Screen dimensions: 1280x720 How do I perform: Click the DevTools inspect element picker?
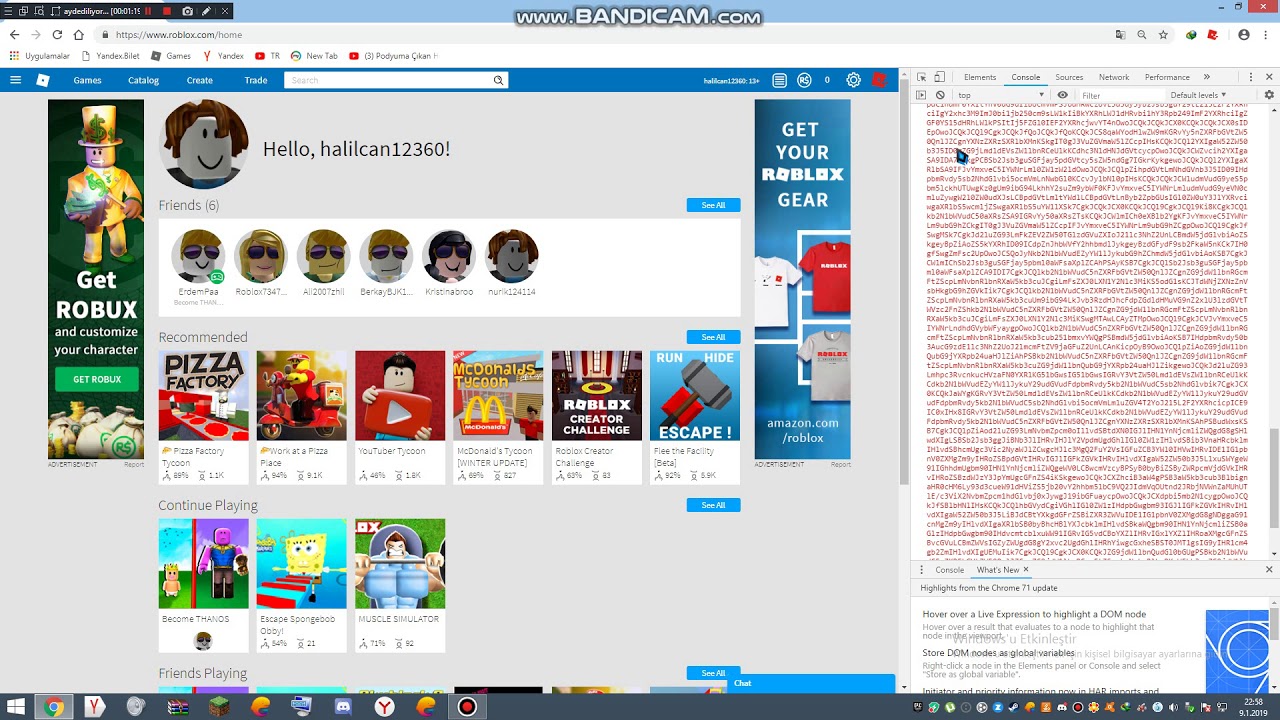point(921,77)
